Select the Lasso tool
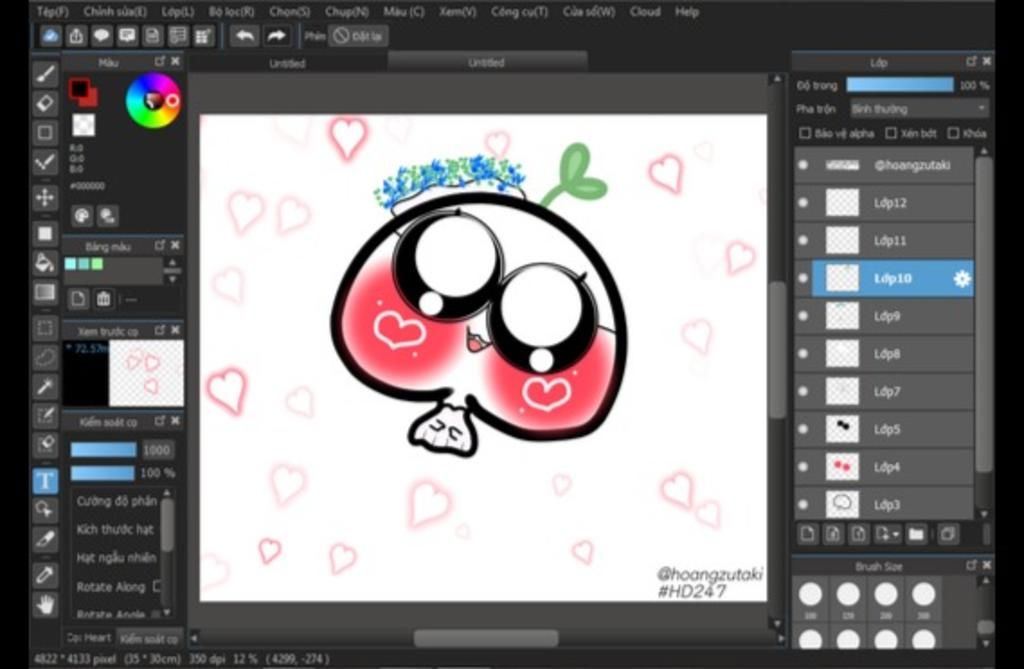 pyautogui.click(x=45, y=357)
